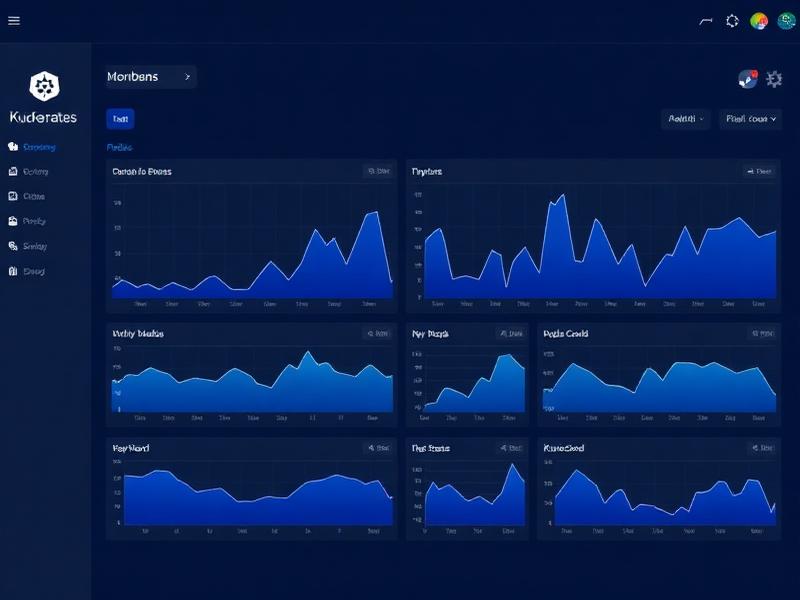Click the 'Ted Stans' chart title
800x600 pixels.
click(x=431, y=448)
